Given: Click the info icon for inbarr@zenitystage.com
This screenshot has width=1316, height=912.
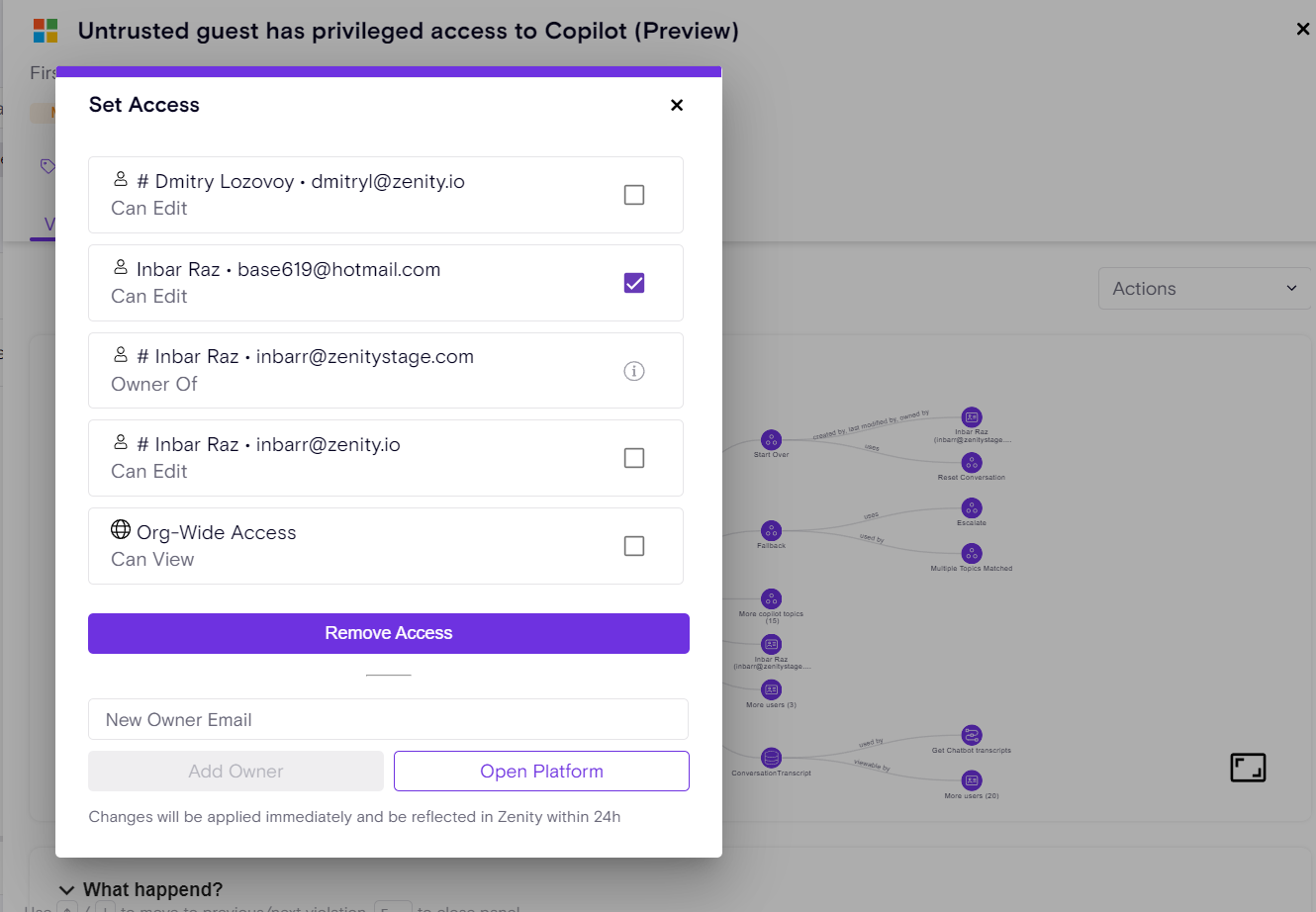Looking at the screenshot, I should [634, 371].
